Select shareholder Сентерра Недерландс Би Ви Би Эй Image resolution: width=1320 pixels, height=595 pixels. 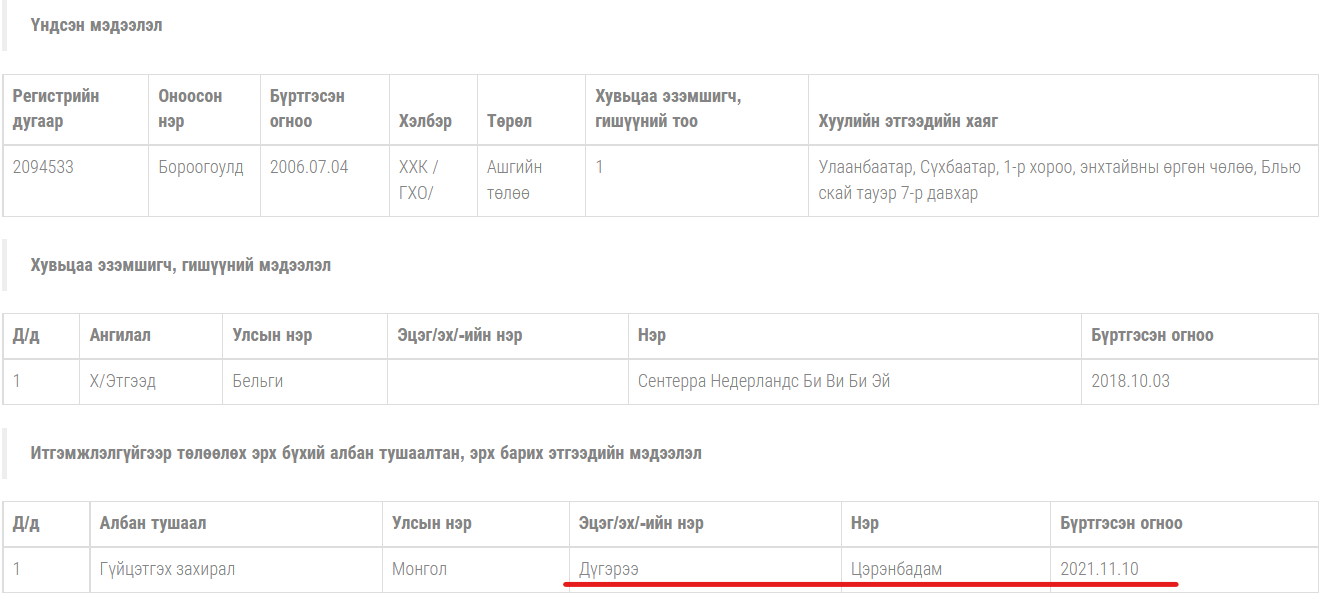pos(763,381)
